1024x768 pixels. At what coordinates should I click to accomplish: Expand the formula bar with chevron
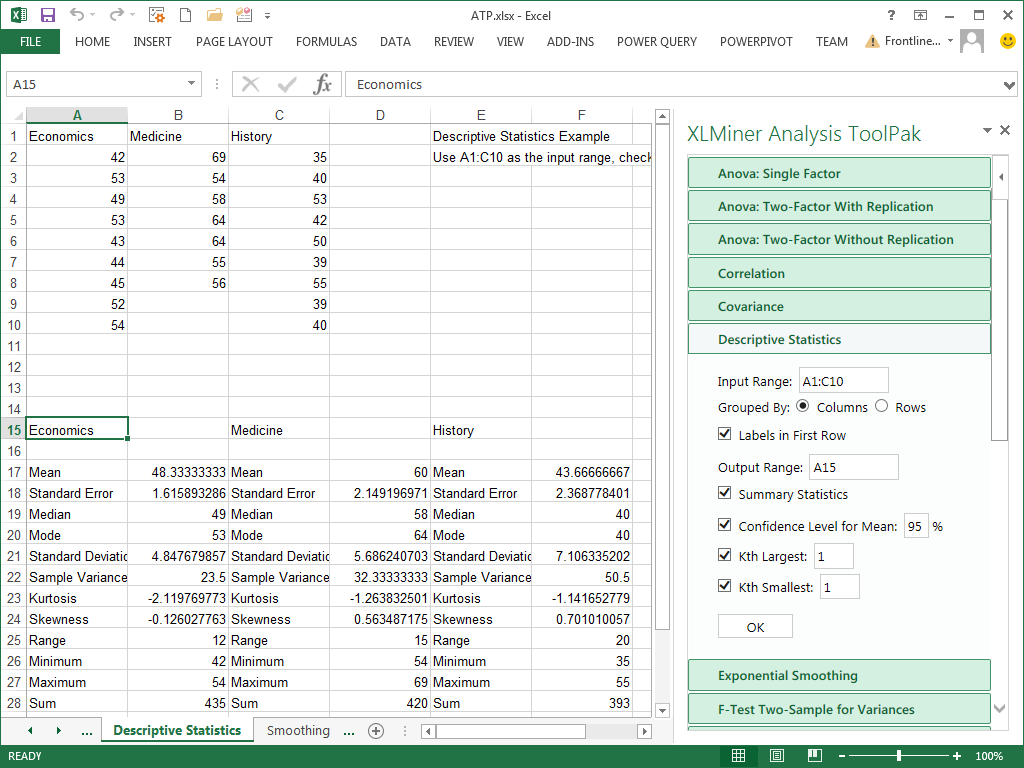click(x=1009, y=85)
